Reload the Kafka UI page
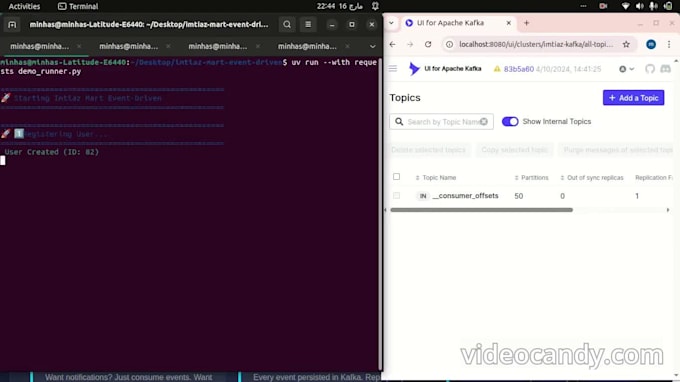The width and height of the screenshot is (680, 382). [428, 44]
